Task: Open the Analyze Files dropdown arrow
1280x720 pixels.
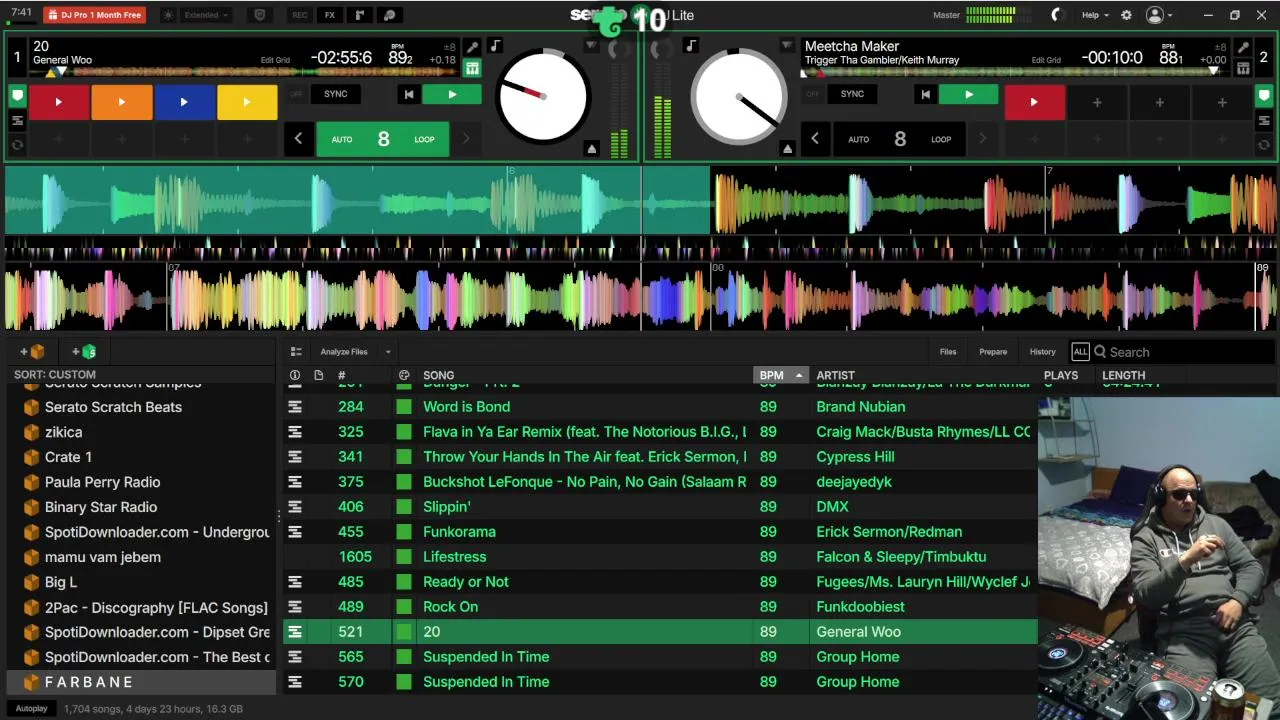Action: click(x=388, y=352)
